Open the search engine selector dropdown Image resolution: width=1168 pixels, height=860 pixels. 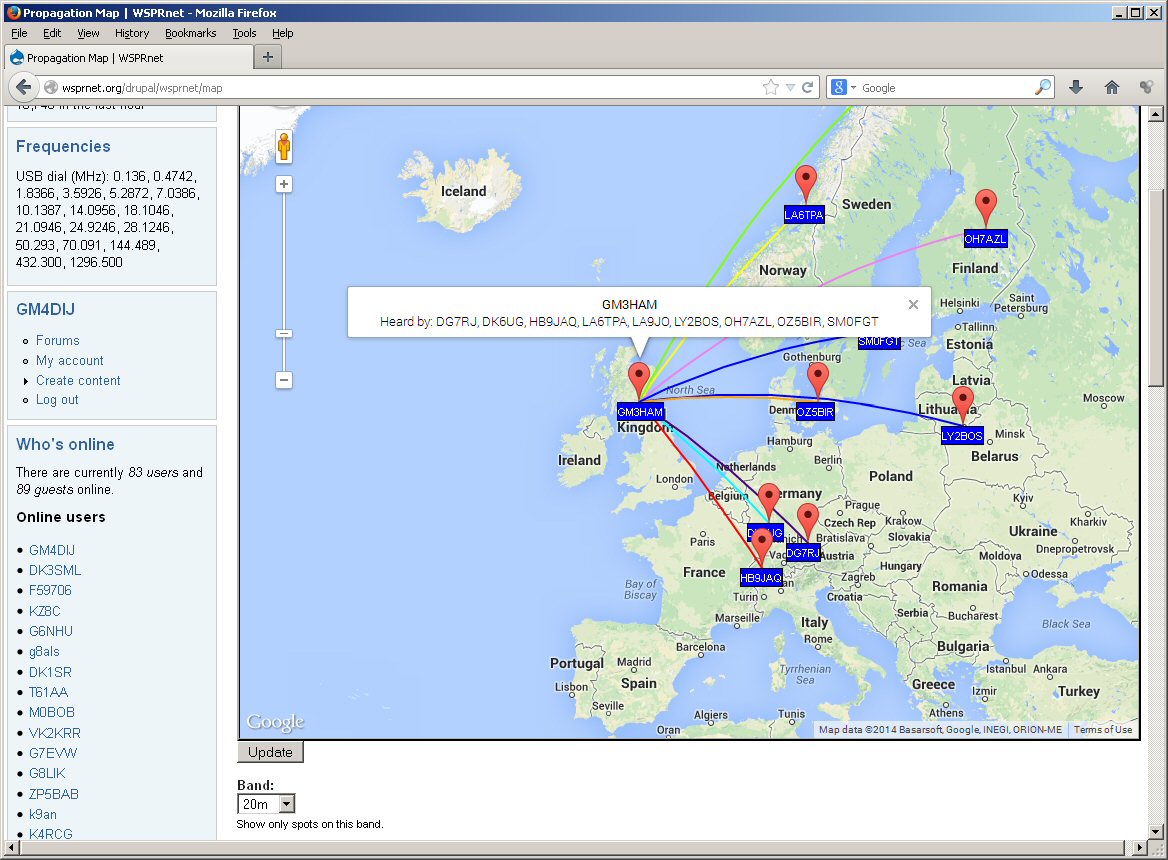click(x=843, y=87)
